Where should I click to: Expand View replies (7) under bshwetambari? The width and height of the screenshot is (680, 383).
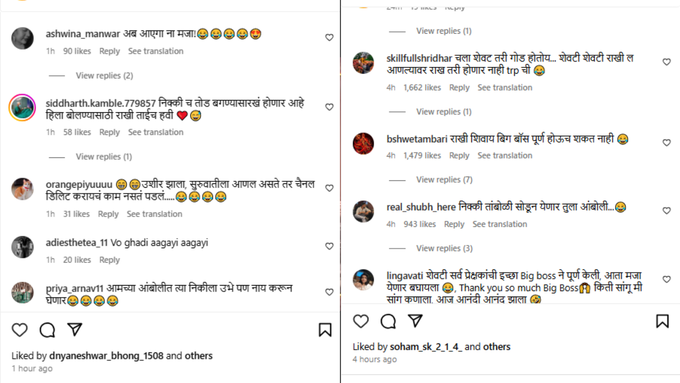click(445, 180)
